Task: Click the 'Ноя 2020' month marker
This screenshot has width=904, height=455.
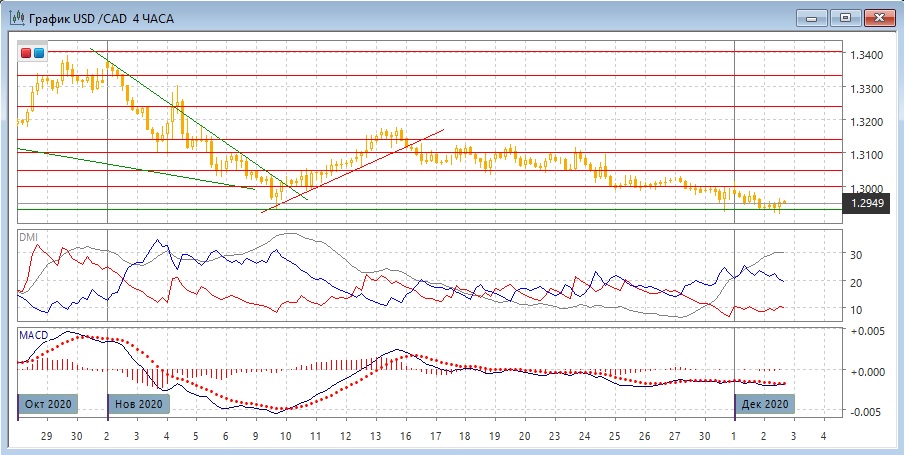Action: 138,404
